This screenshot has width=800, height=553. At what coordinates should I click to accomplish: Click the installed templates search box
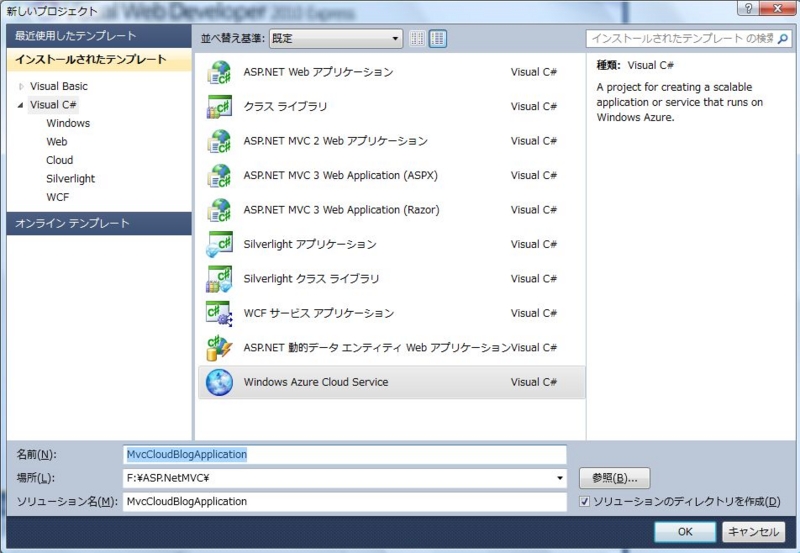coord(689,39)
